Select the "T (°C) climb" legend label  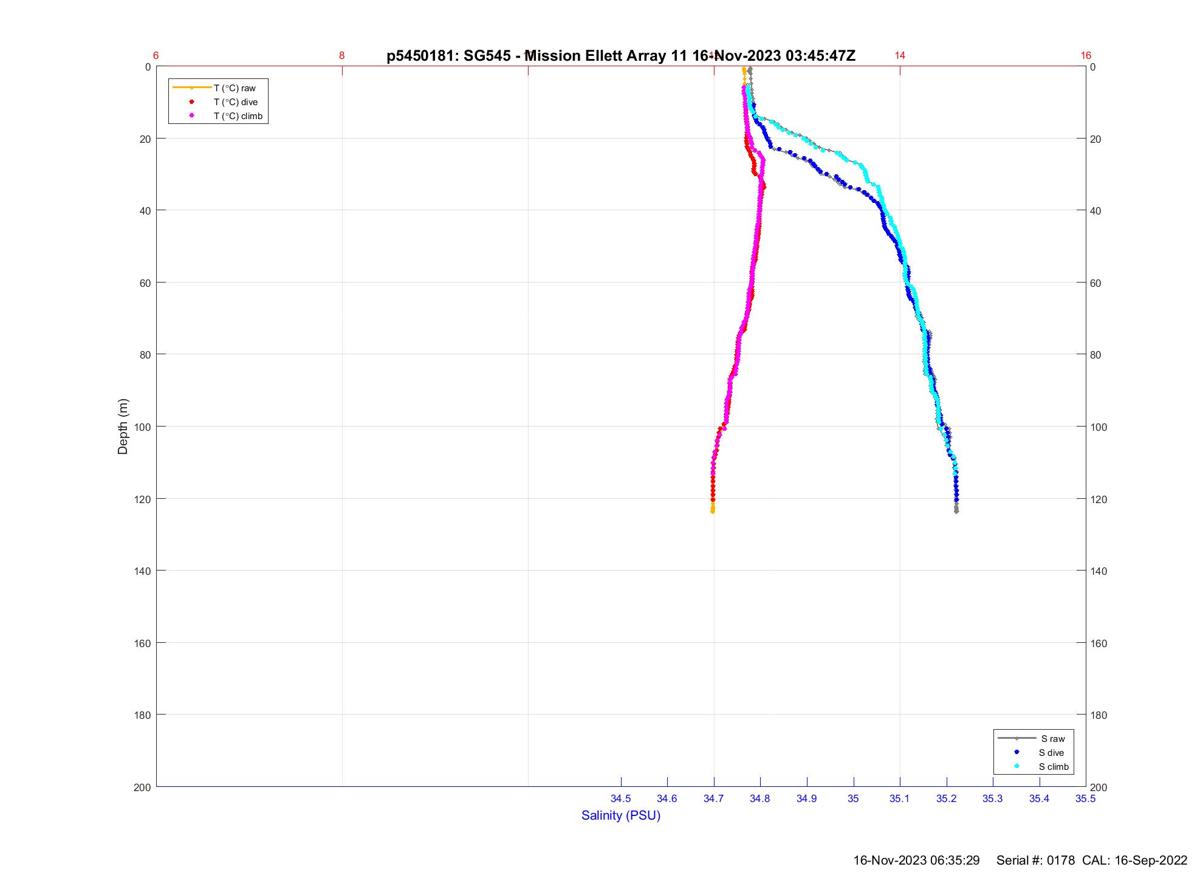(x=238, y=116)
